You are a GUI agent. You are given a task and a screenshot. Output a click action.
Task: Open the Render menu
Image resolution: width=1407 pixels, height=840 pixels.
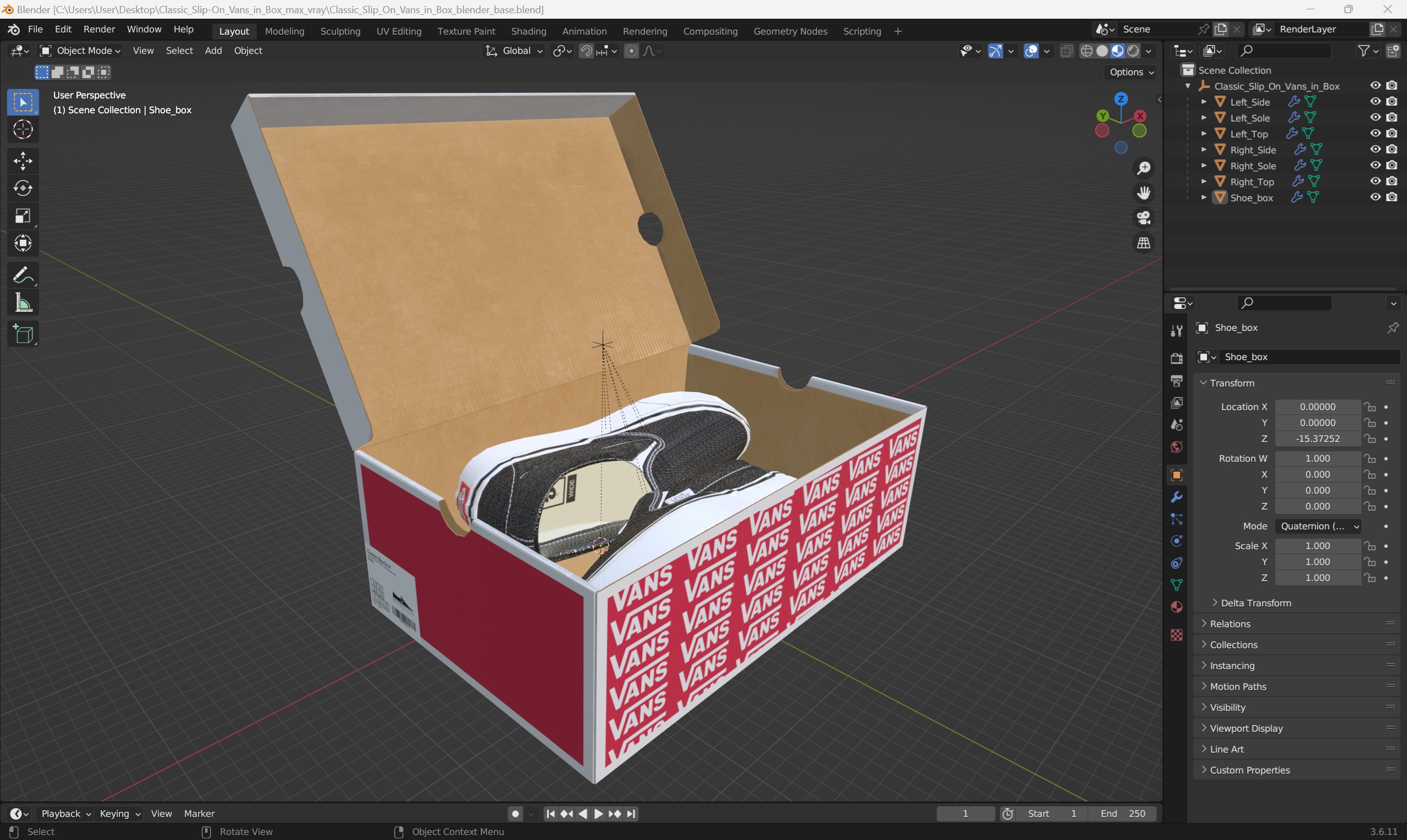tap(99, 30)
